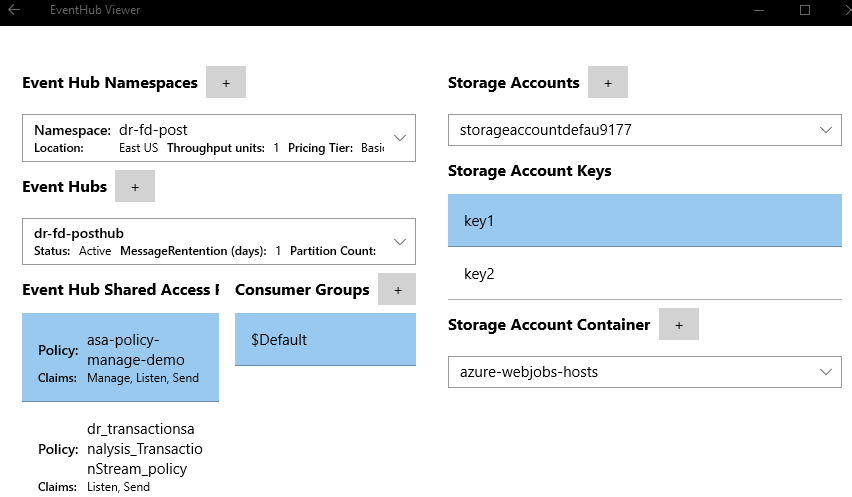Select key2 storage account key

[644, 274]
